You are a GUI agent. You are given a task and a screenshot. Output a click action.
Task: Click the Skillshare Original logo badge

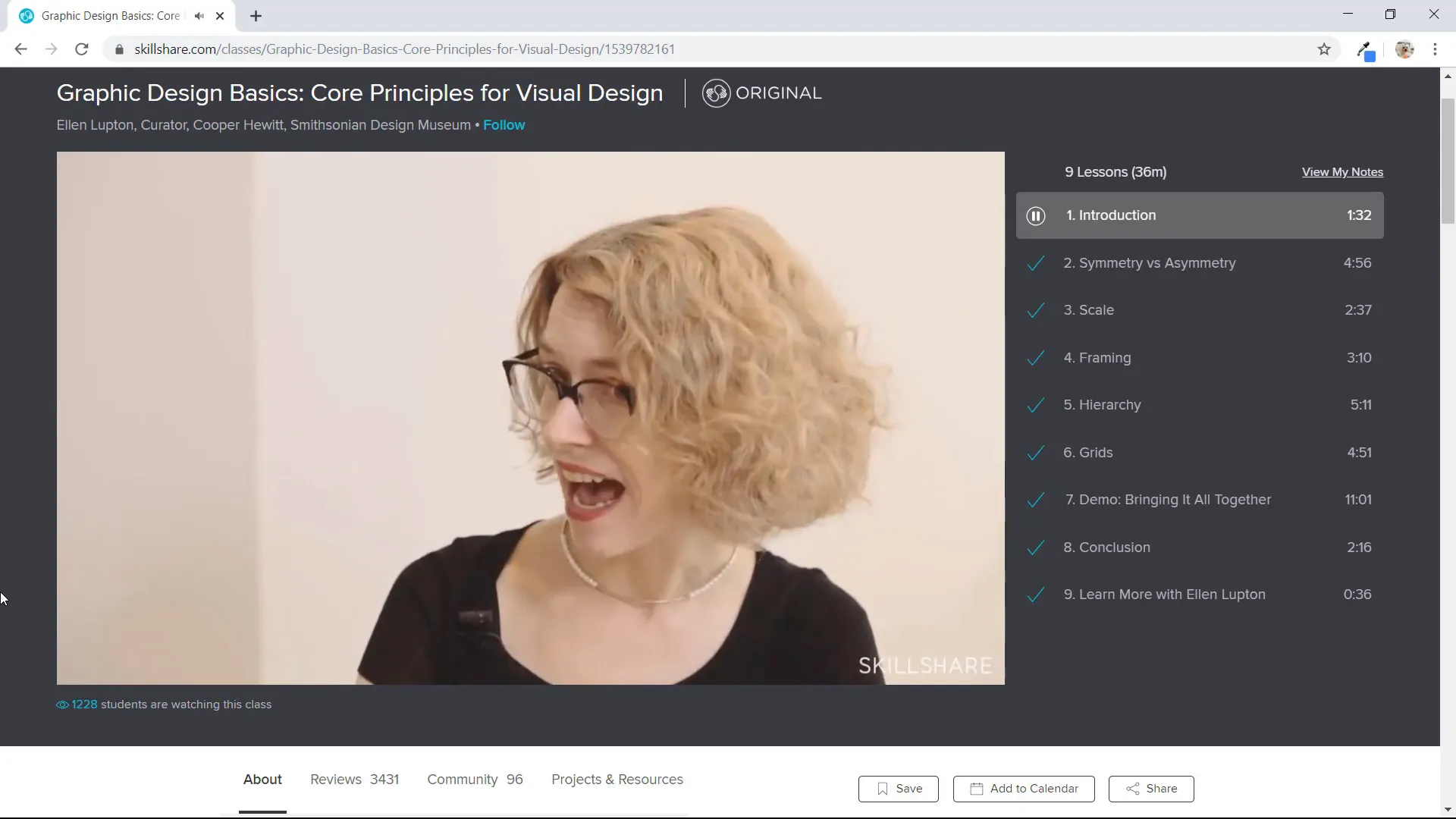[x=761, y=93]
